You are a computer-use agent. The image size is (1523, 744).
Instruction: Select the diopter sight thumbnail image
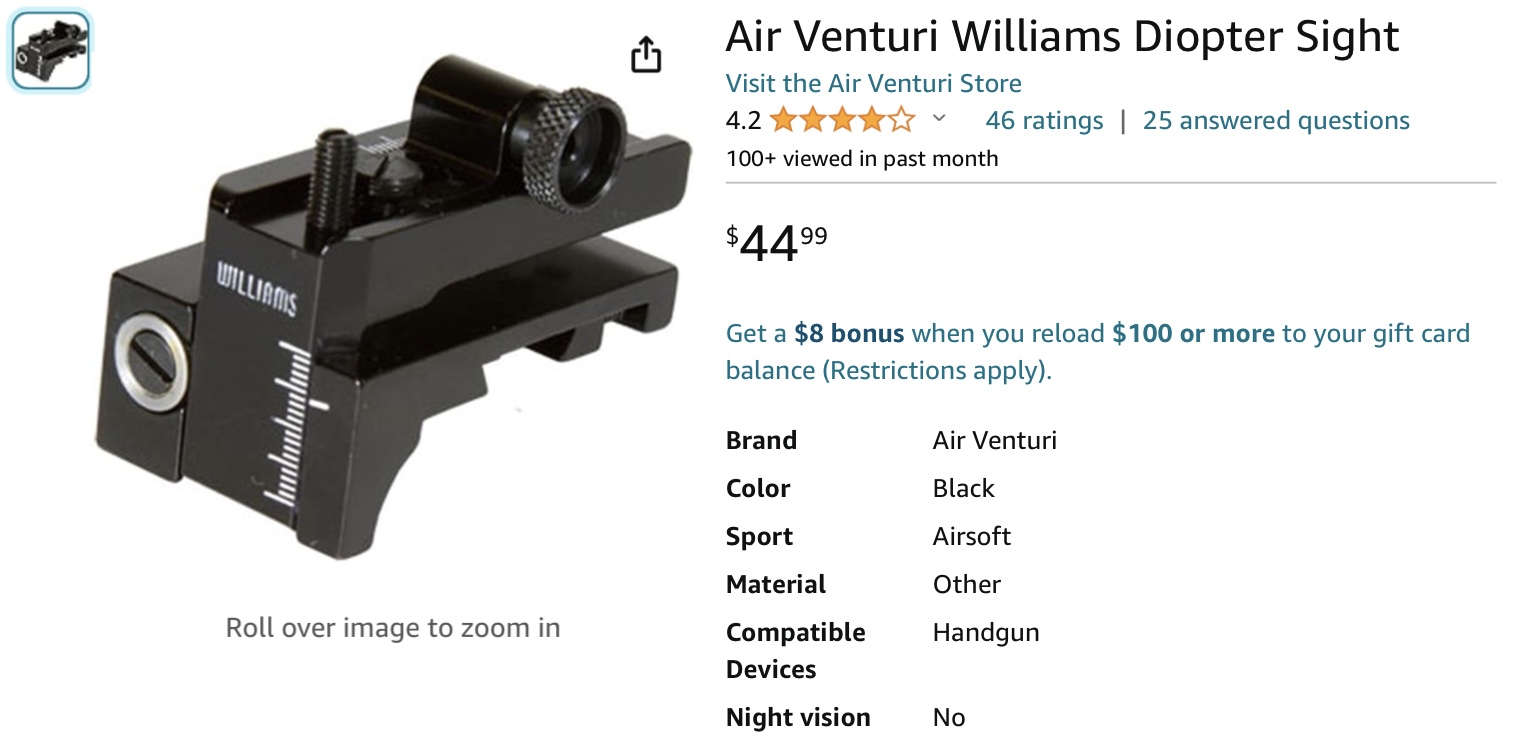(50, 50)
